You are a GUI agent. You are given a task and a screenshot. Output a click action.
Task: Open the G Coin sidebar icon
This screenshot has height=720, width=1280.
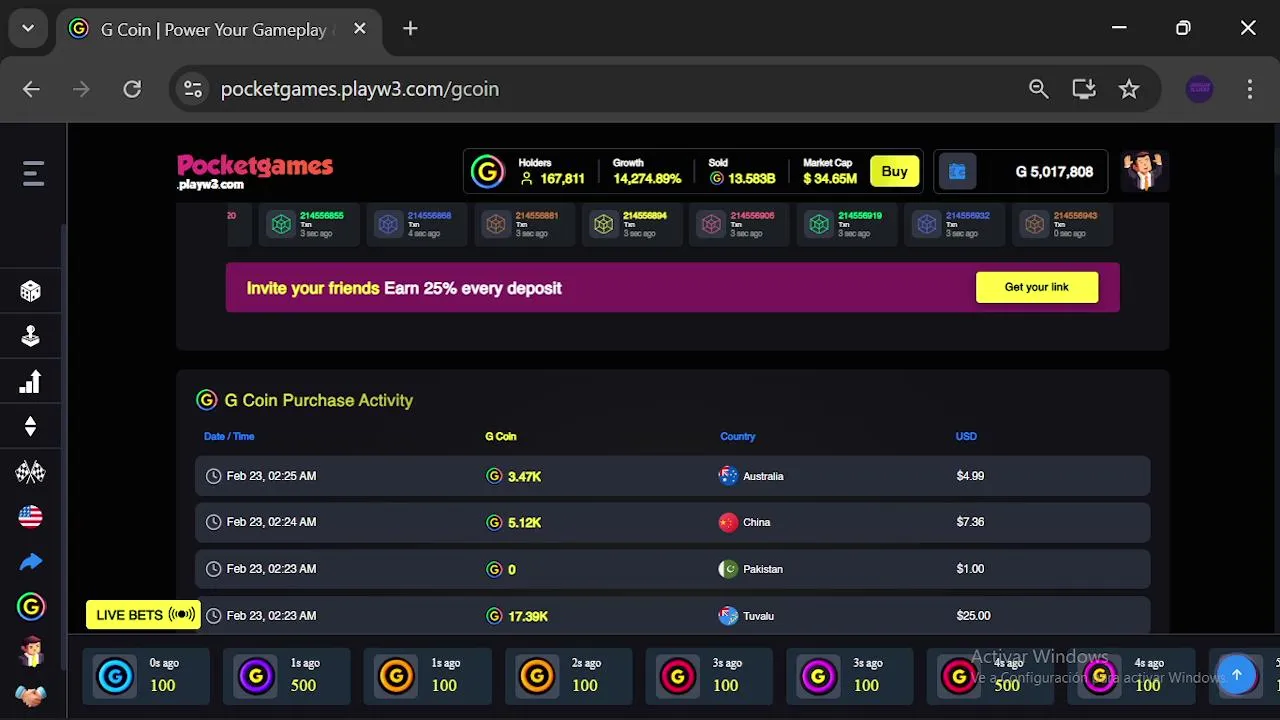pyautogui.click(x=31, y=607)
